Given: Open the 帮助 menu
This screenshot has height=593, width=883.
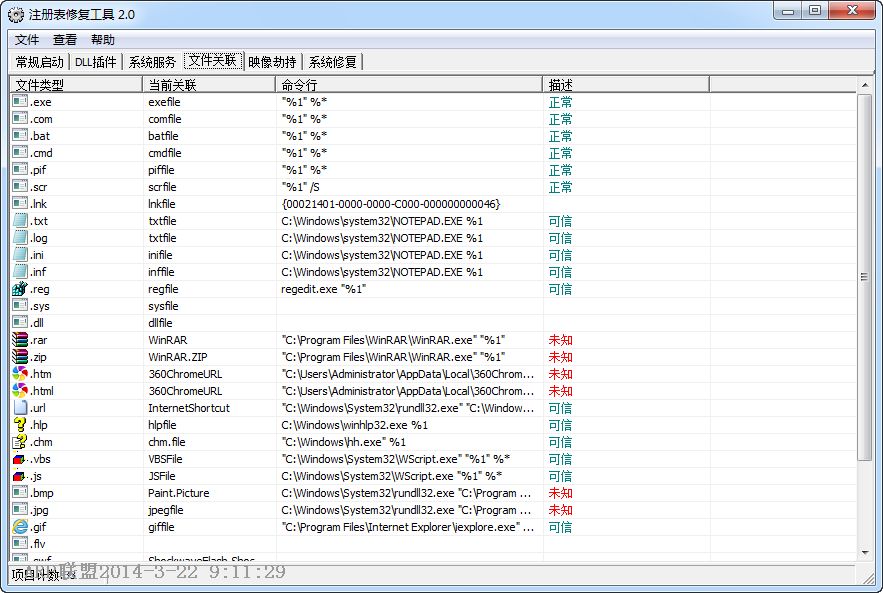Looking at the screenshot, I should tap(103, 40).
